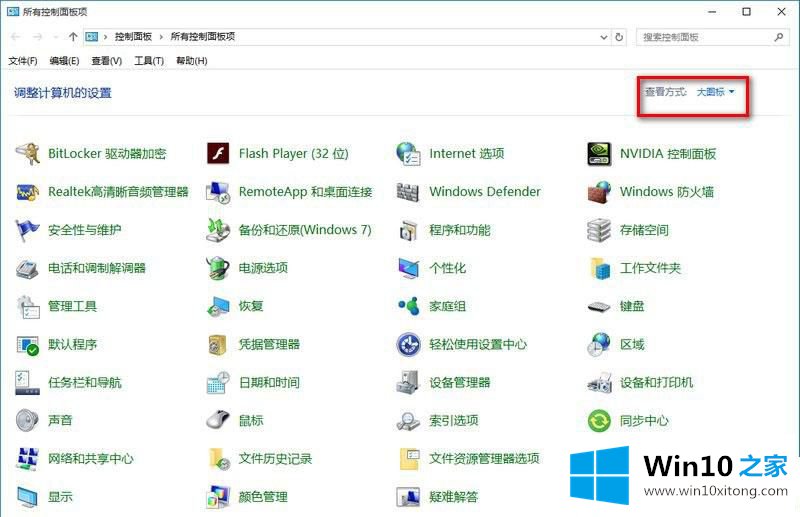Click the Windows Defender label
800x517 pixels.
[x=485, y=192]
